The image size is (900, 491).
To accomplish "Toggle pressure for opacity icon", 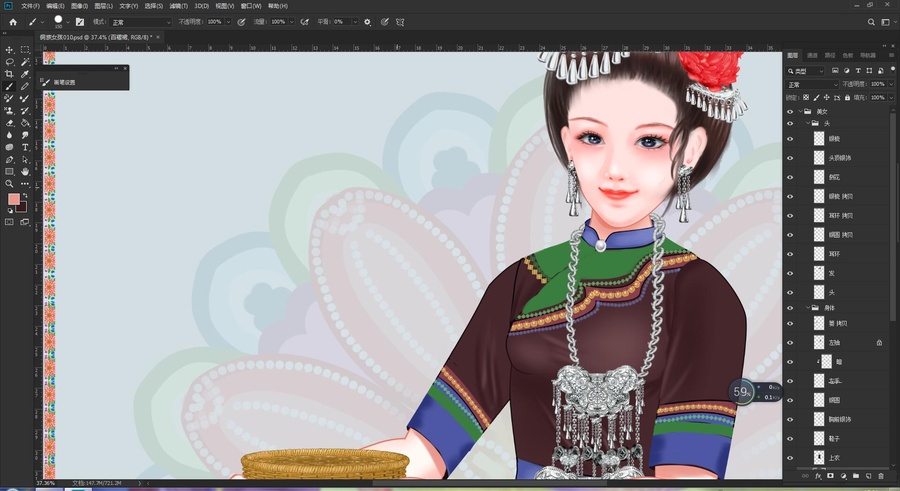I will click(x=241, y=22).
